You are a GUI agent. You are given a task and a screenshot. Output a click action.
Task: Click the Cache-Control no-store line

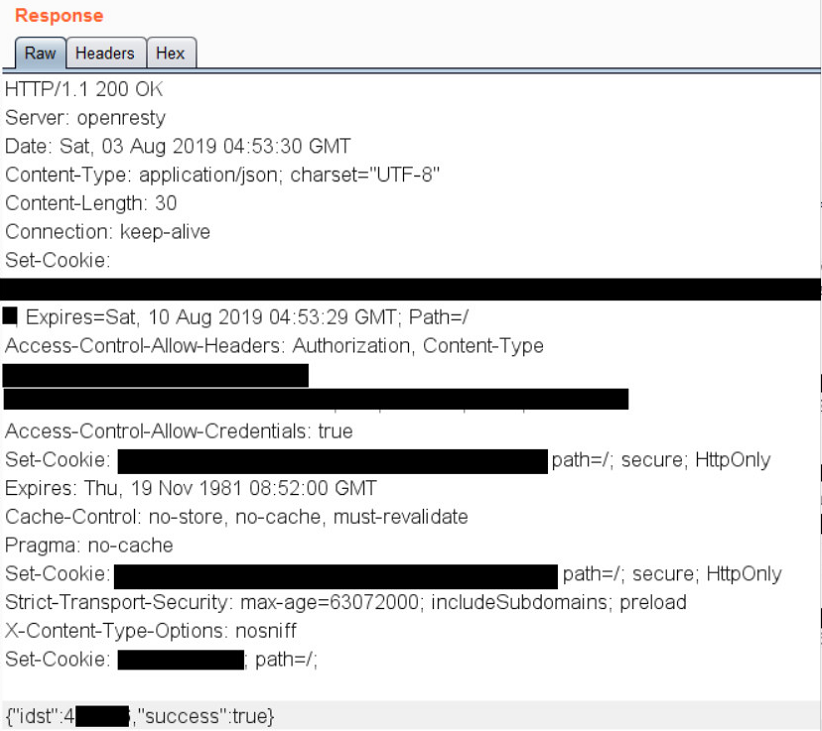point(236,517)
